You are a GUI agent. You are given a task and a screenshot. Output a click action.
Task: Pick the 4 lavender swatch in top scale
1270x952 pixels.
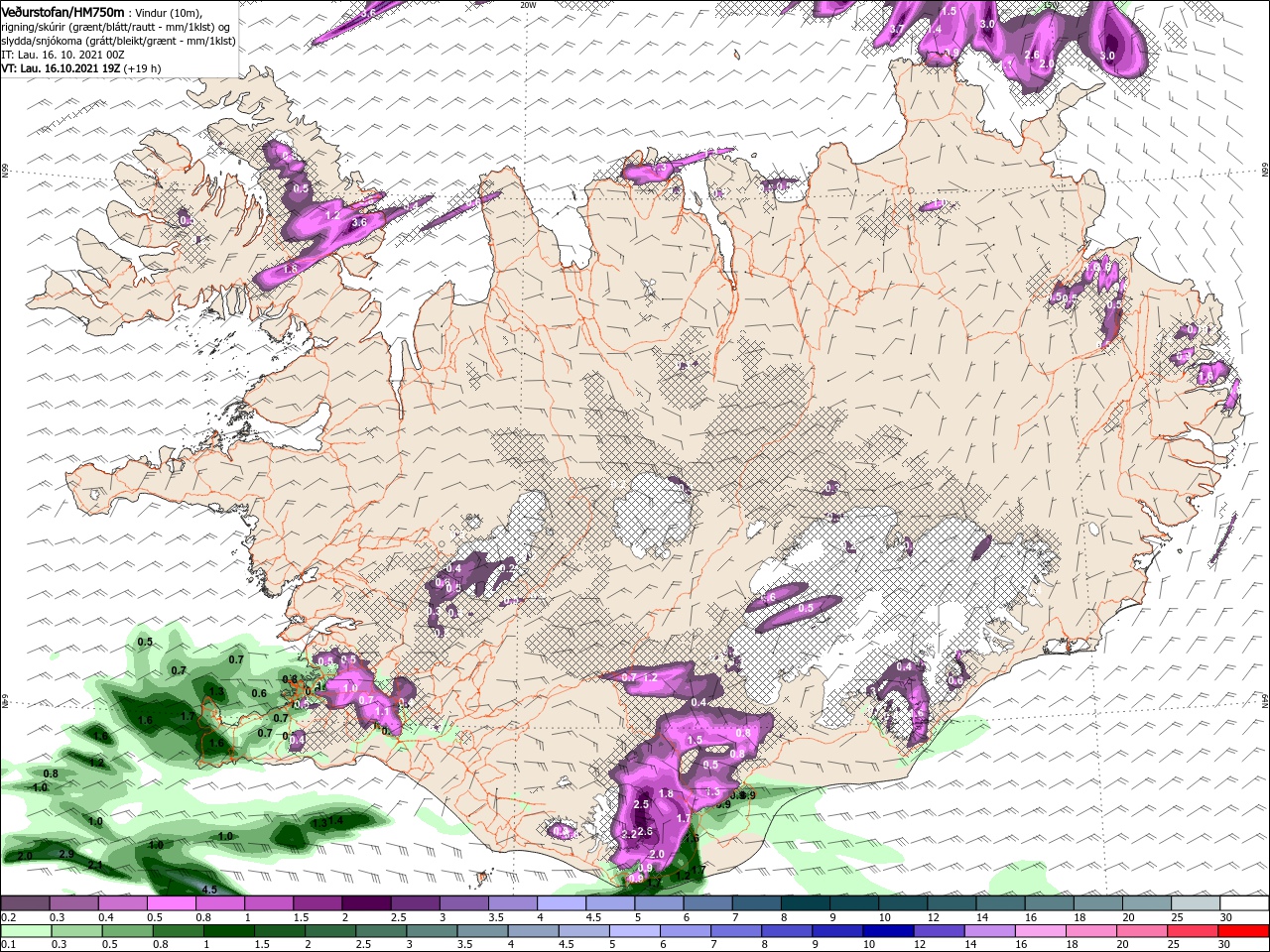(x=560, y=903)
